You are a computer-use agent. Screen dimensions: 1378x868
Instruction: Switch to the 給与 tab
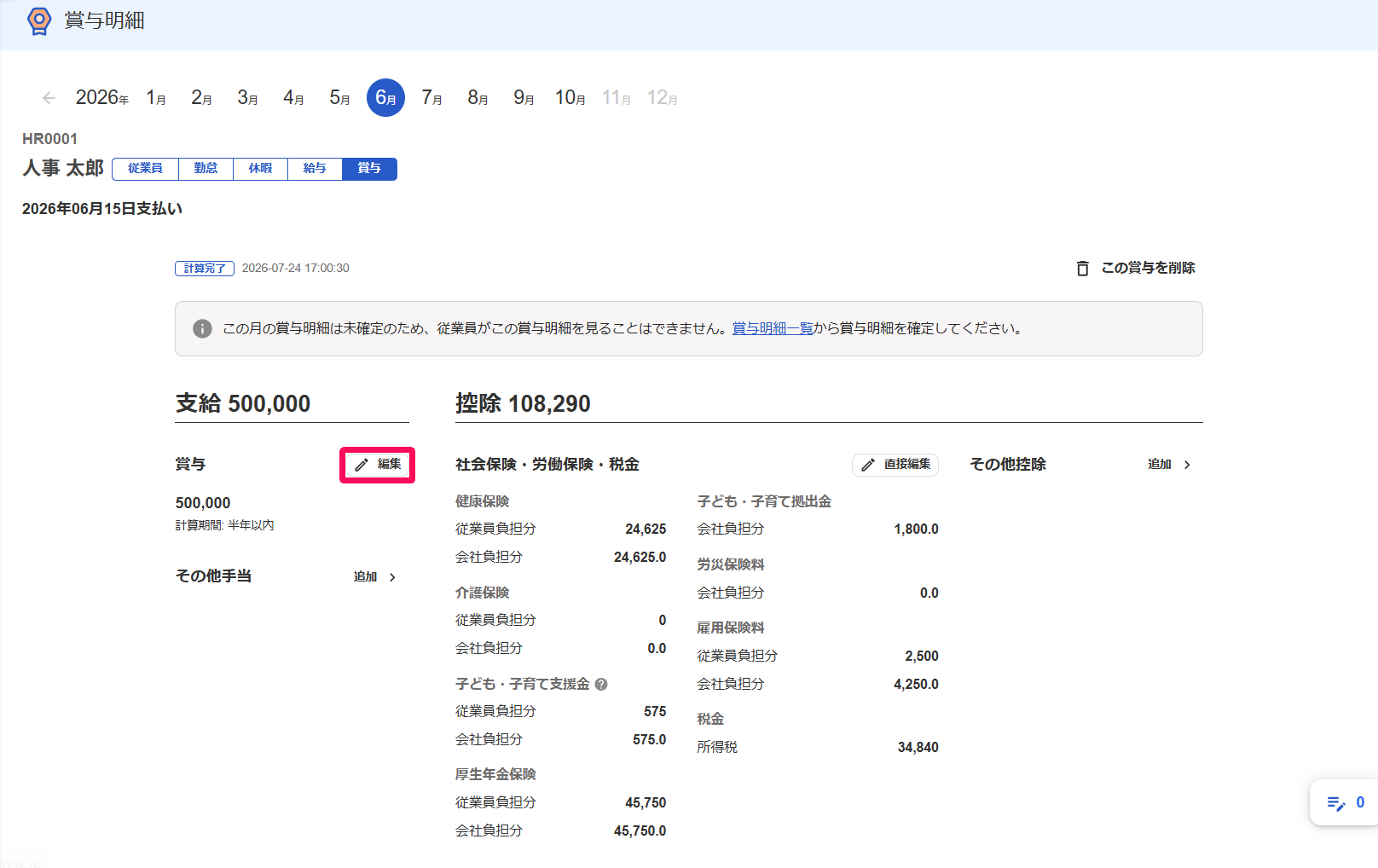point(315,169)
